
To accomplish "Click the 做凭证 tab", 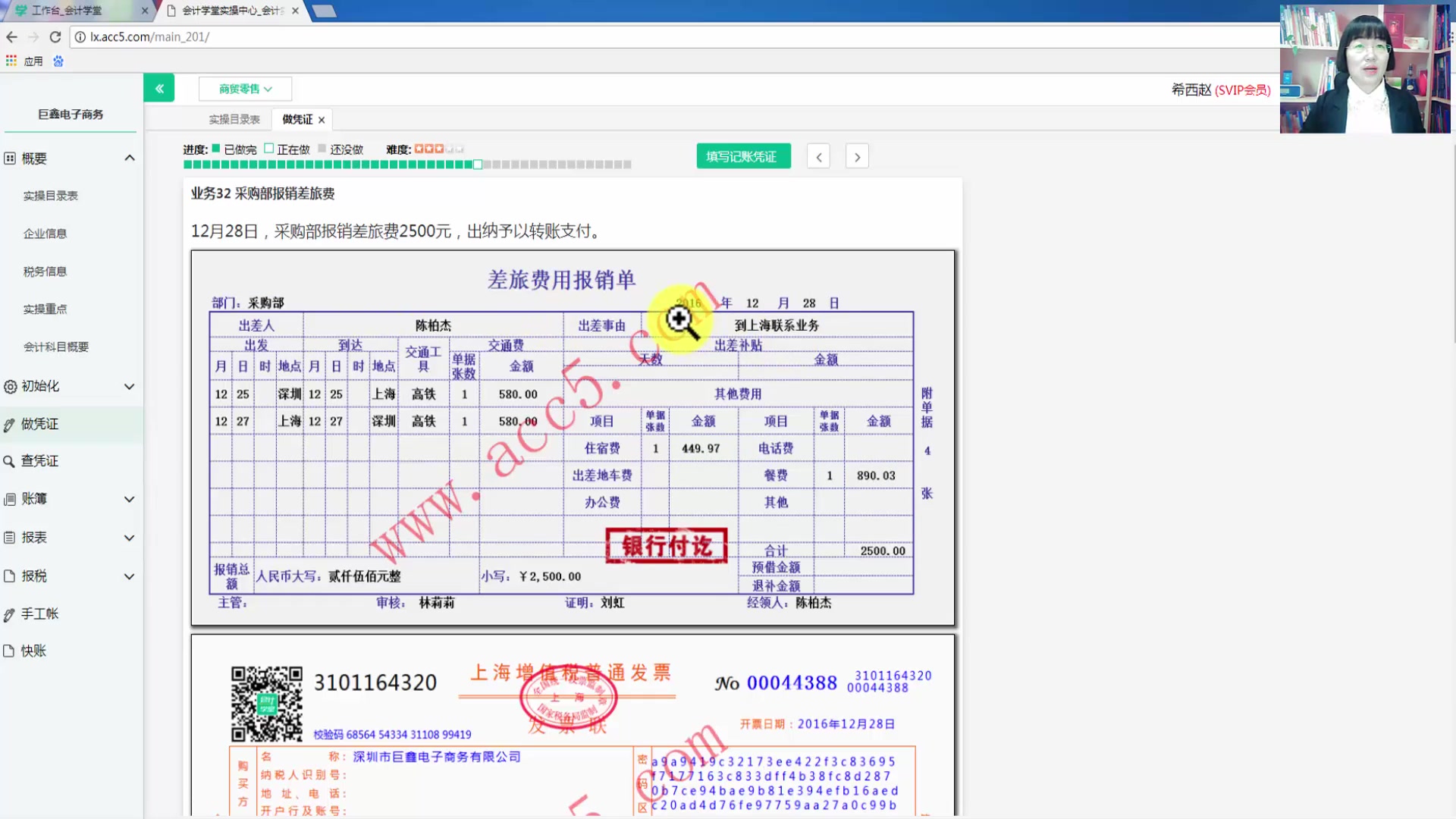I will (296, 119).
